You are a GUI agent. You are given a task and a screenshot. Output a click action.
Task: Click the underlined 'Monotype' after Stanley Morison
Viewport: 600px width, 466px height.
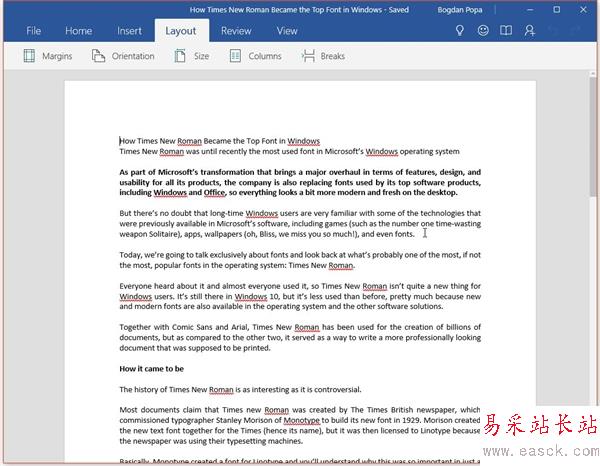[301, 420]
